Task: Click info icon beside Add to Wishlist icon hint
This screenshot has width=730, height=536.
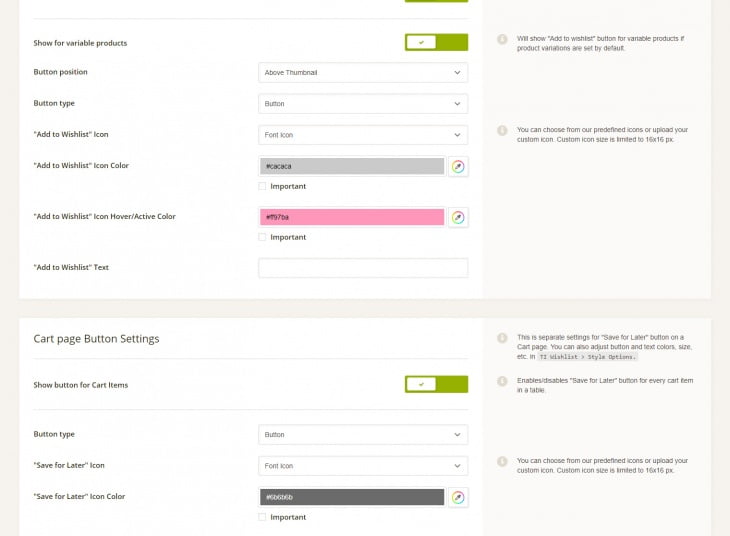Action: click(x=502, y=130)
